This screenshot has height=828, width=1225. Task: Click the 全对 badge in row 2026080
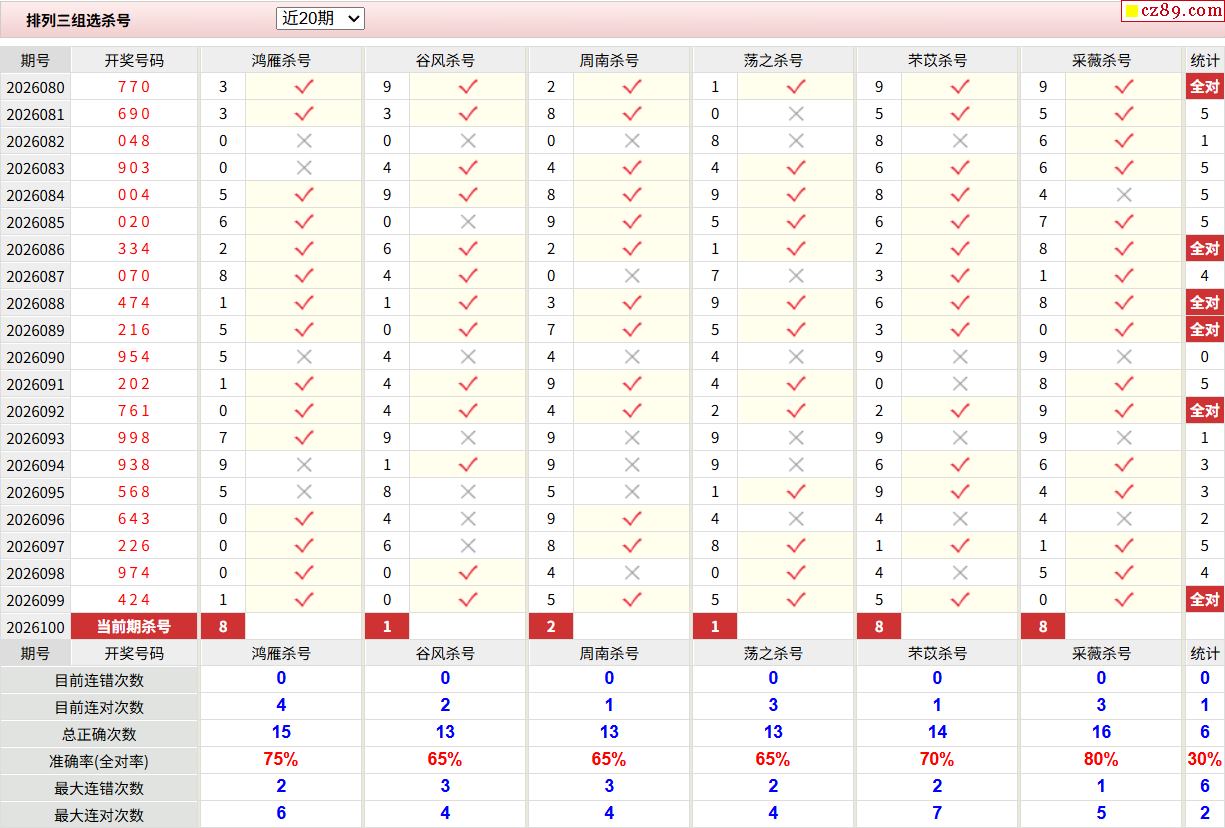tap(1204, 87)
